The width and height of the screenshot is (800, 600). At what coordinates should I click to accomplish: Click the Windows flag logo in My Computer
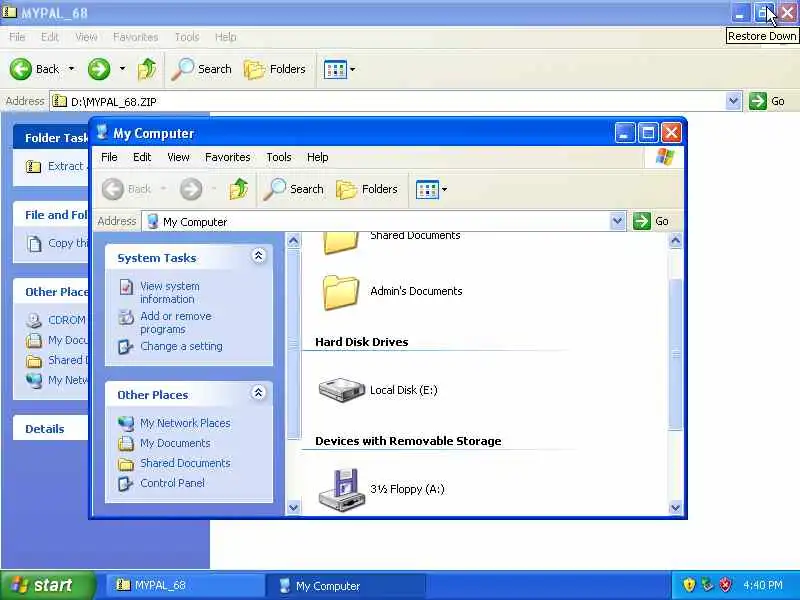[665, 157]
